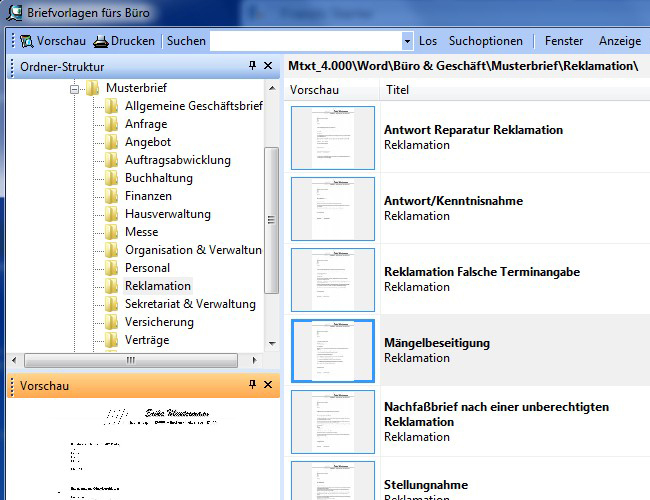Close the Ordner-Struktur panel
This screenshot has width=650, height=500.
click(x=268, y=66)
